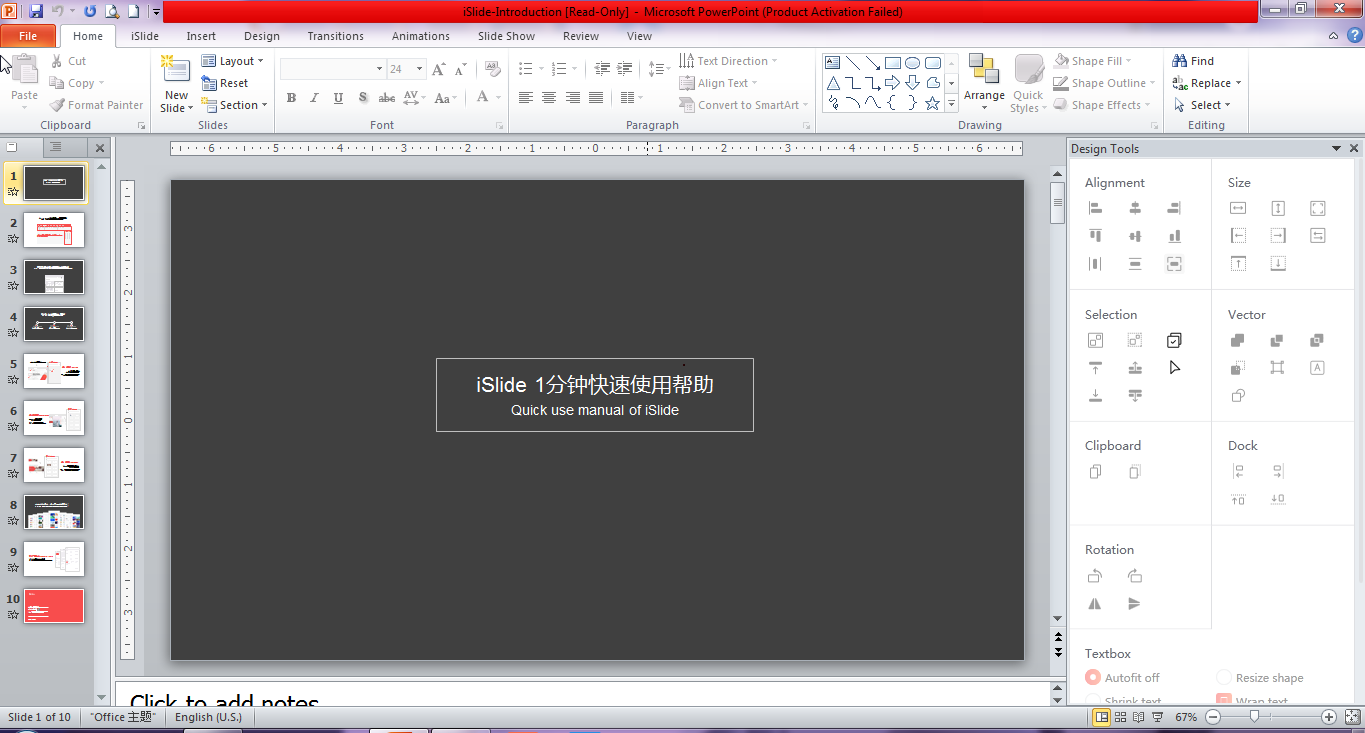Insert a Text Box shape from gallery
The image size is (1365, 733).
(x=833, y=62)
